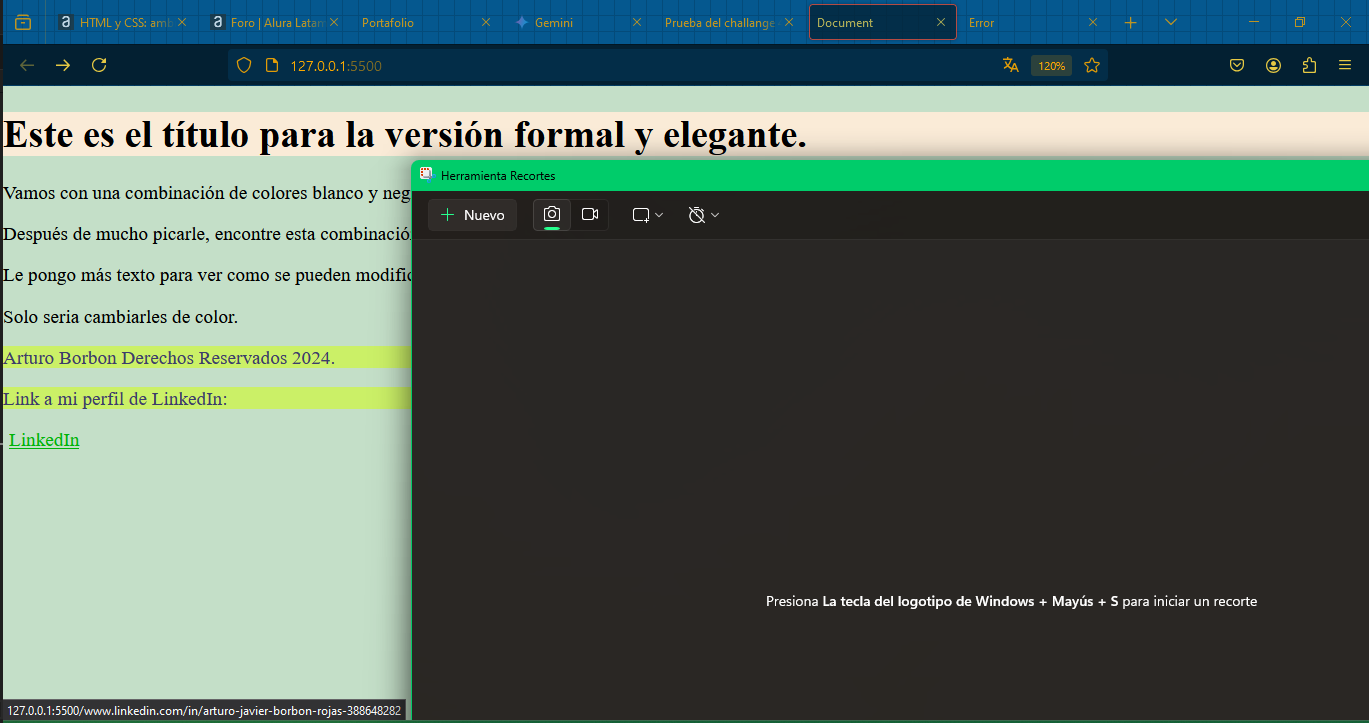Minimize the Firefox window
The image size is (1369, 723).
[x=1254, y=22]
